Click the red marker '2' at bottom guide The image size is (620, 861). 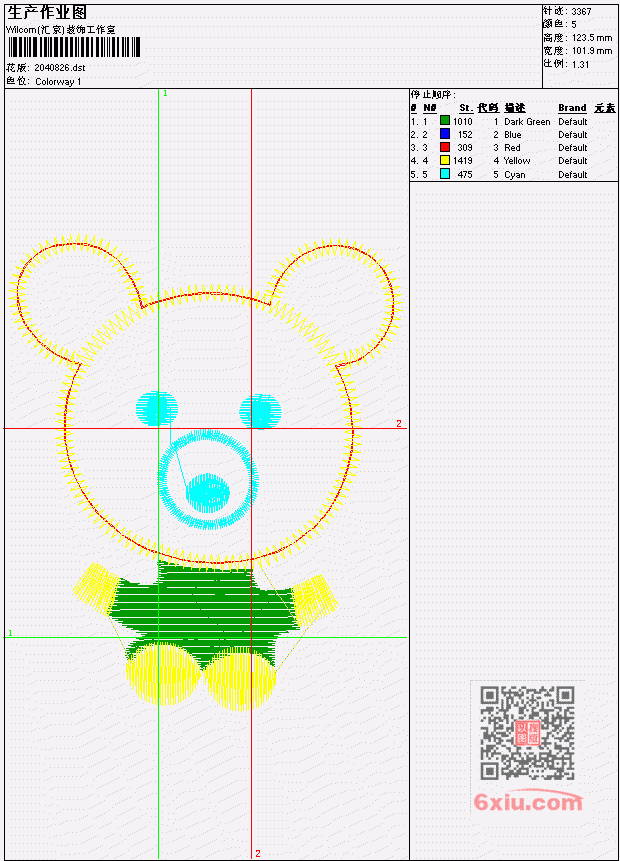pos(258,853)
